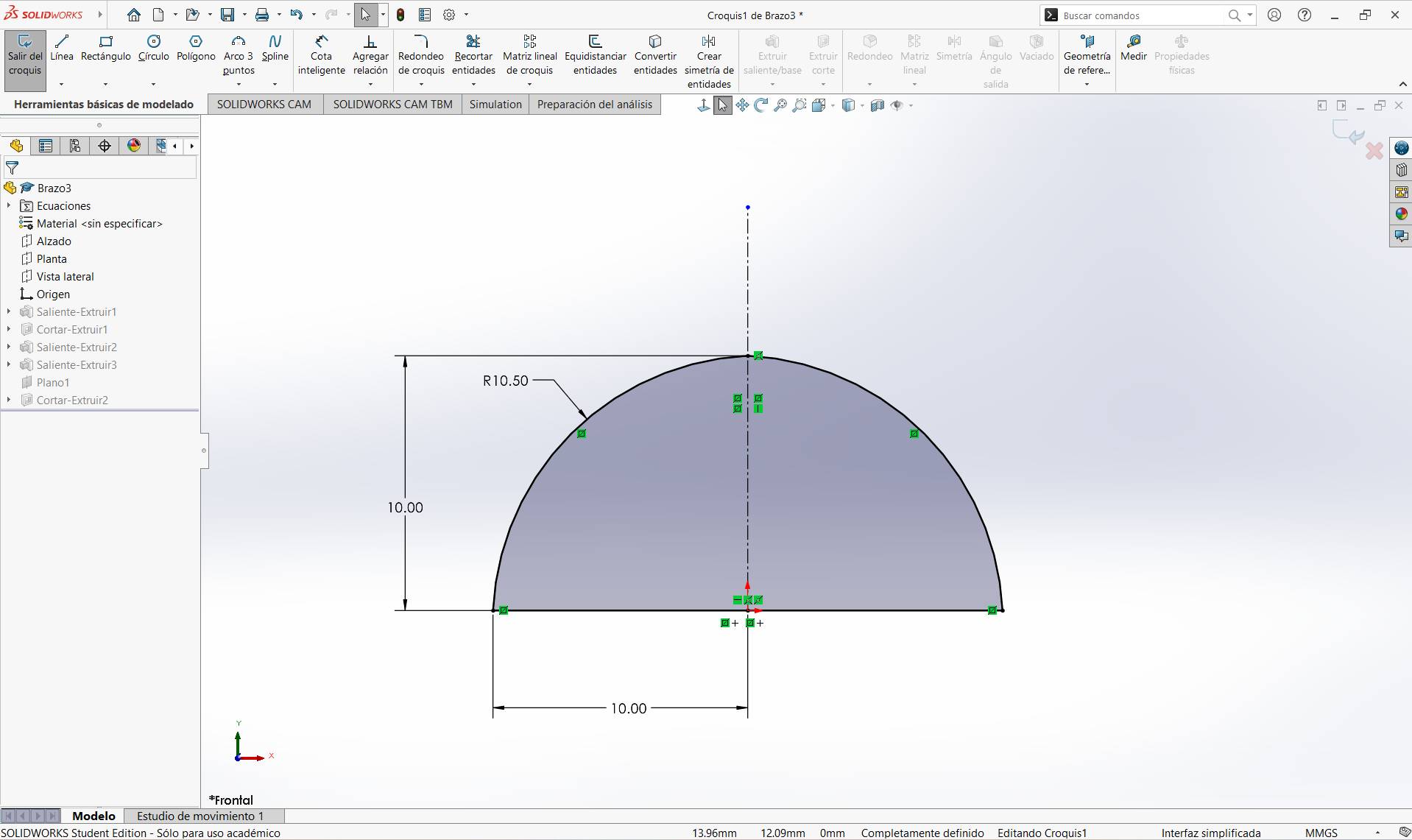Open the ConfigurationManager tab icon
Image resolution: width=1412 pixels, height=840 pixels.
click(x=75, y=146)
